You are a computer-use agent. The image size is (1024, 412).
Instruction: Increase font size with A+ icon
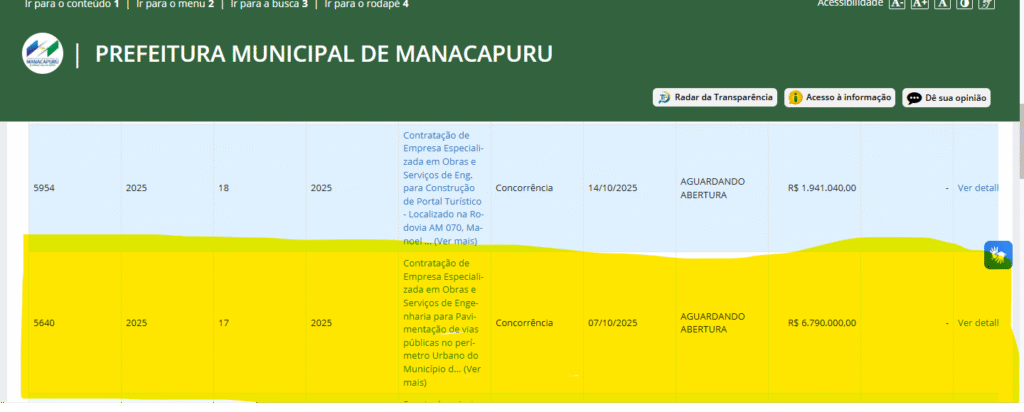pyautogui.click(x=920, y=4)
